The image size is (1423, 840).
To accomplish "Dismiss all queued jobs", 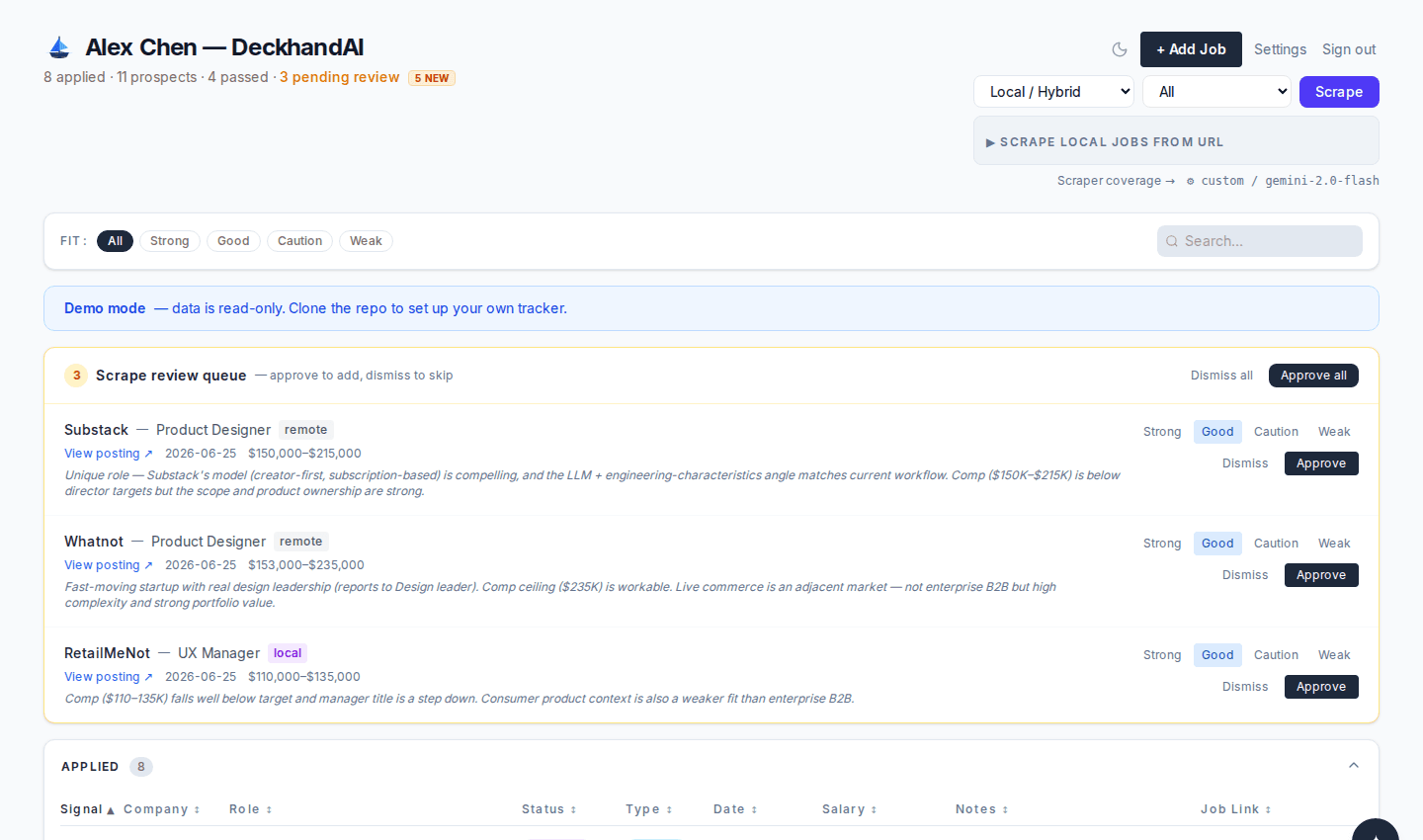I will tap(1221, 376).
